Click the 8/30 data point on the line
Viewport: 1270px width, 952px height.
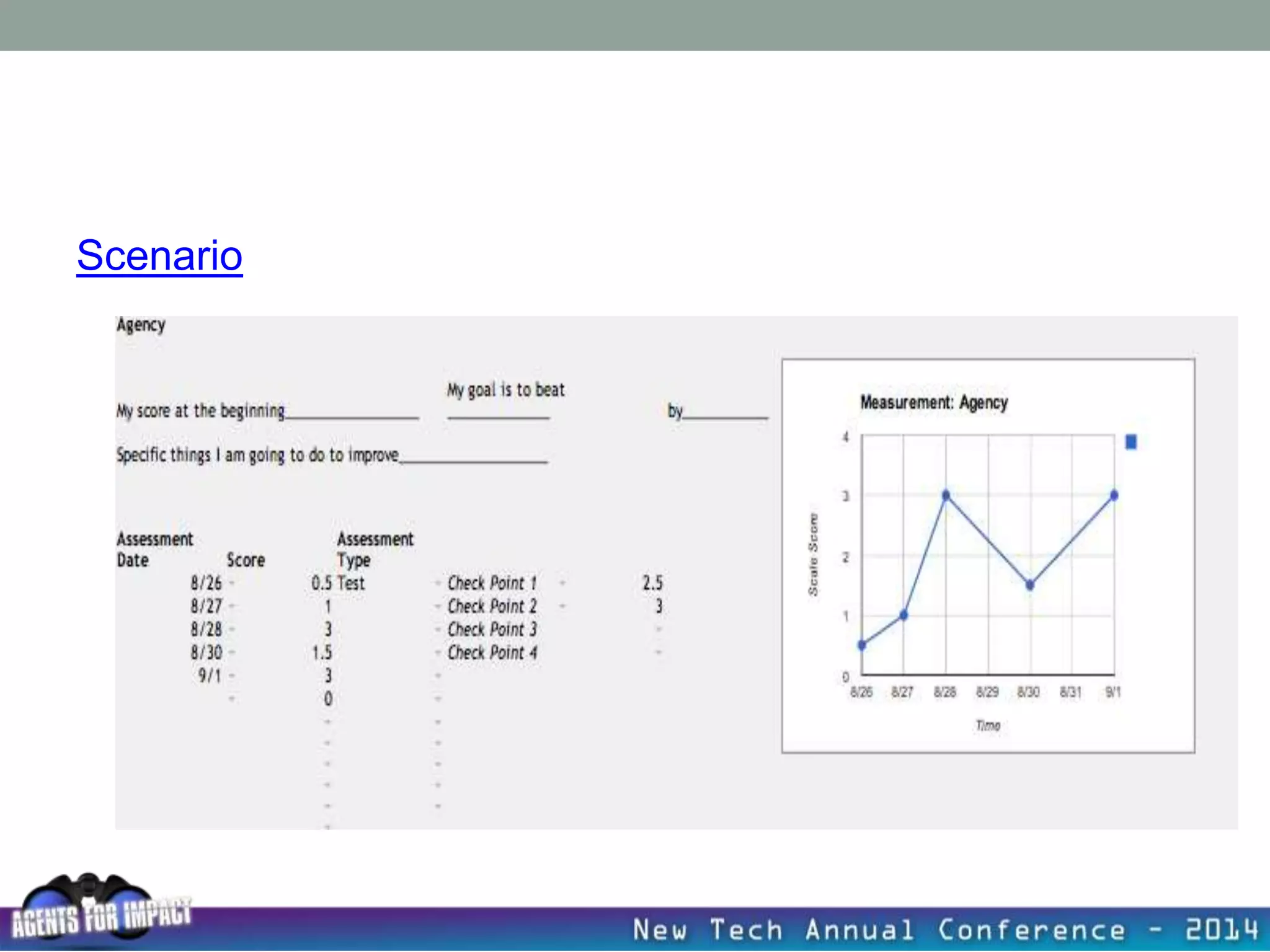(1029, 584)
